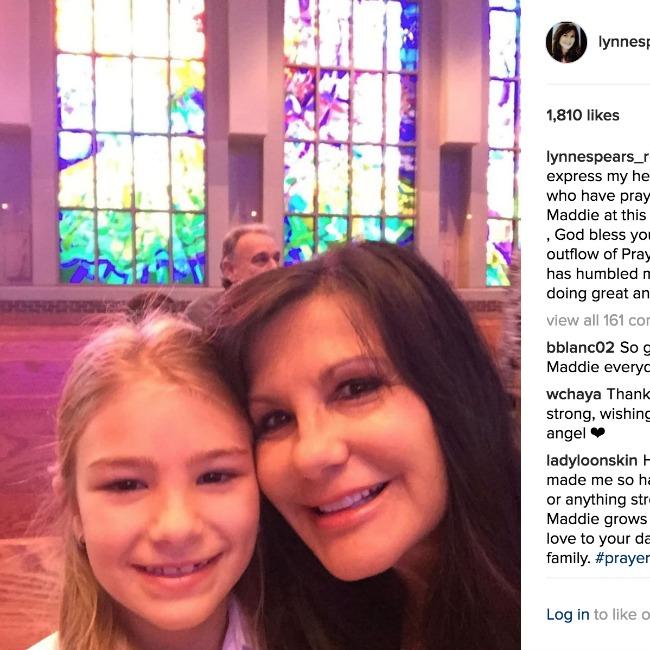Visit commenter wchaya's profile
The height and width of the screenshot is (650, 650).
click(x=574, y=394)
